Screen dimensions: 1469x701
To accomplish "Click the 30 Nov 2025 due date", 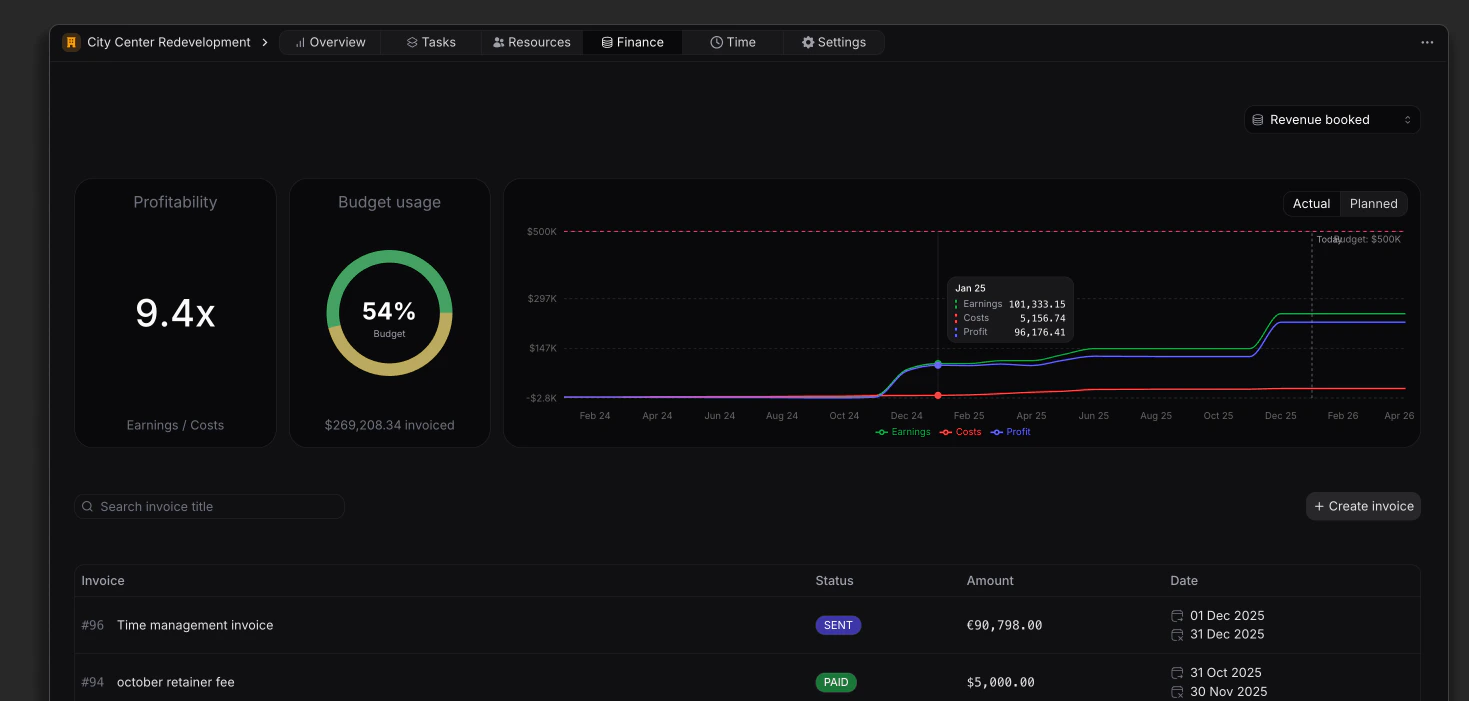I will click(1228, 691).
